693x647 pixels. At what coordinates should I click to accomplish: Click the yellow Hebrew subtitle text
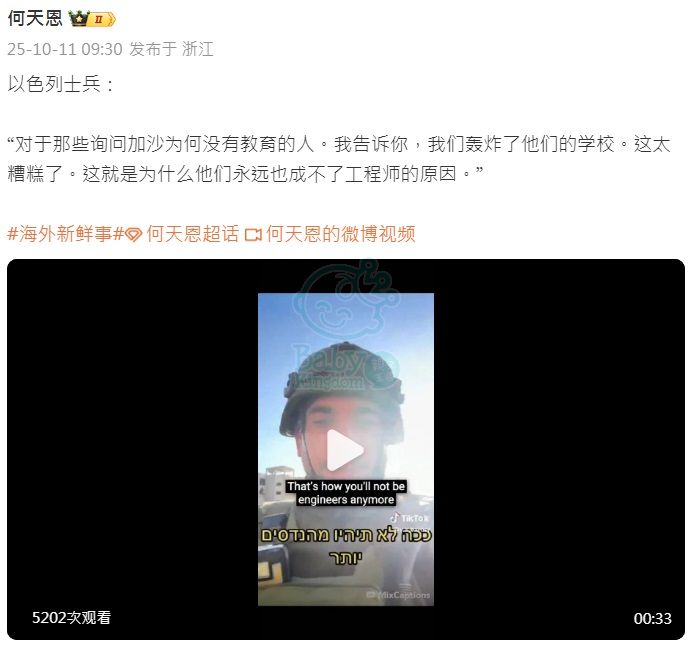click(346, 545)
